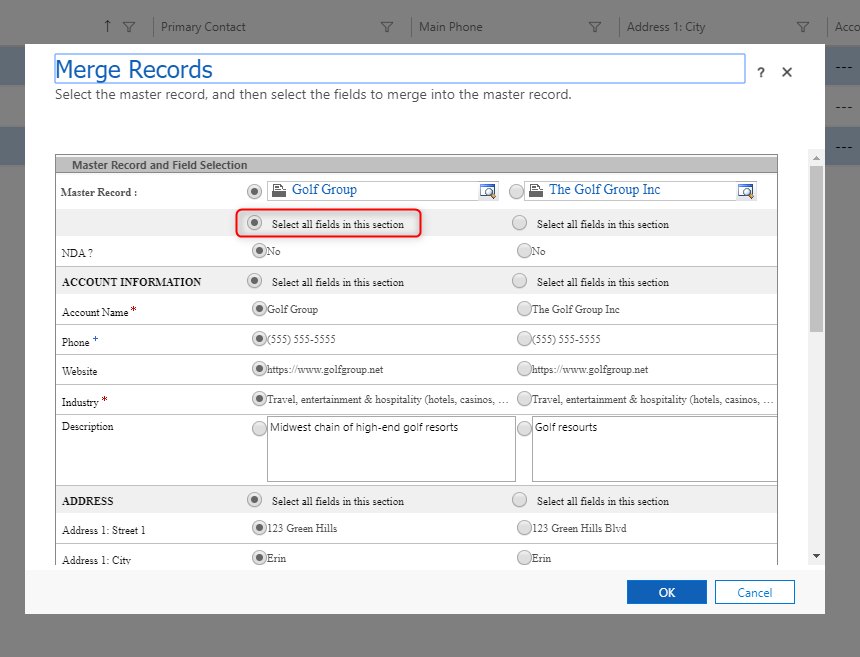Open the Primary Contact column filter

pos(387,27)
